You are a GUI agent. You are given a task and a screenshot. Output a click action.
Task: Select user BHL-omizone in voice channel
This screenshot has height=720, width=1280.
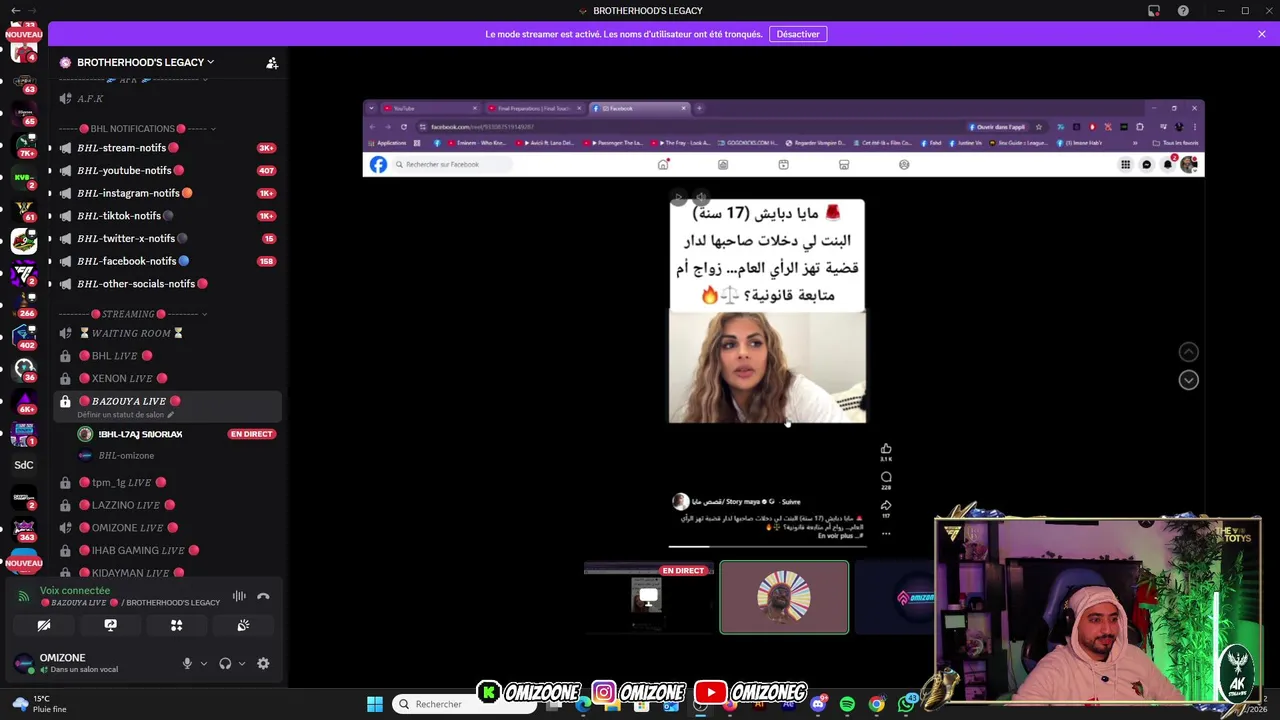coord(126,456)
